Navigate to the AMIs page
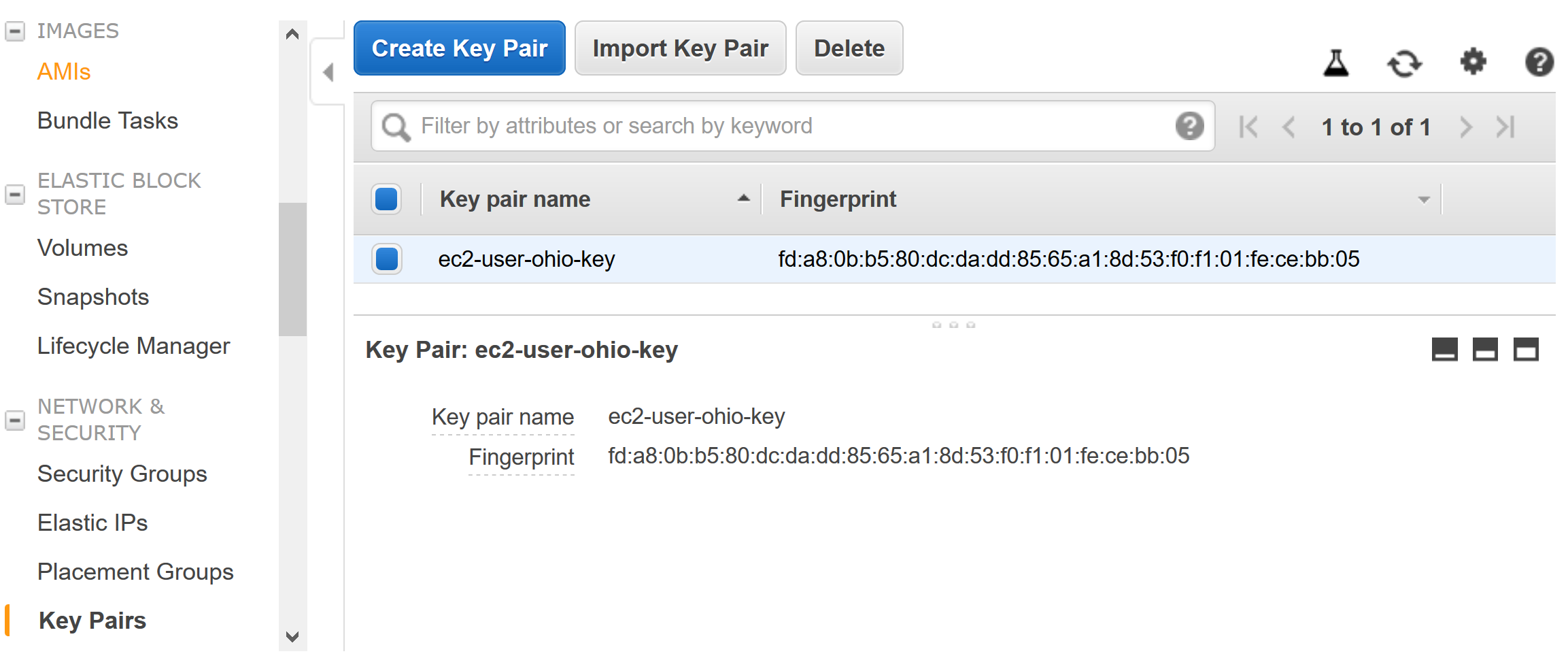This screenshot has width=1568, height=658. click(x=63, y=71)
